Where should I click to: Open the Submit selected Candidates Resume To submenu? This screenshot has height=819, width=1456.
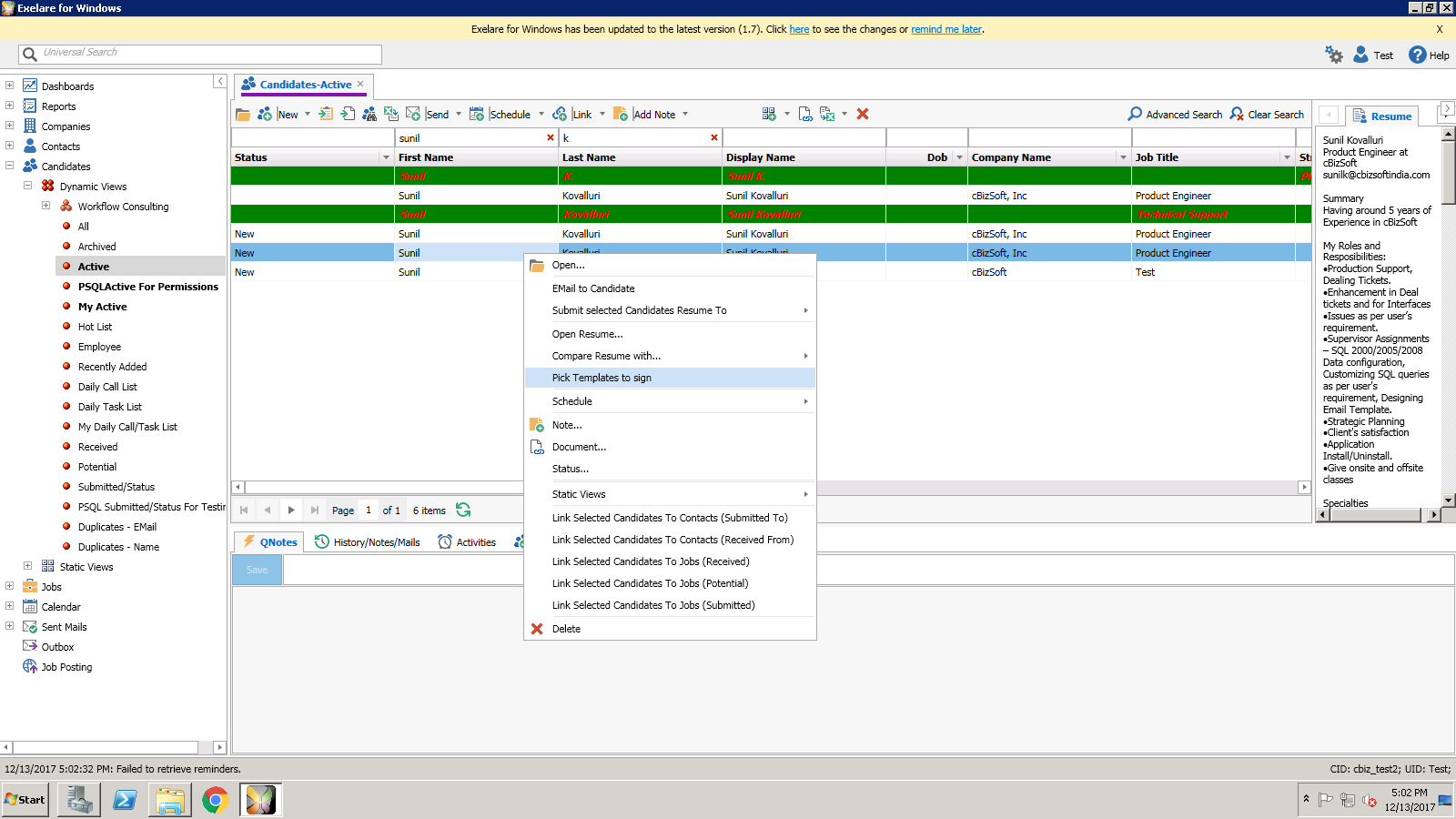coord(670,310)
